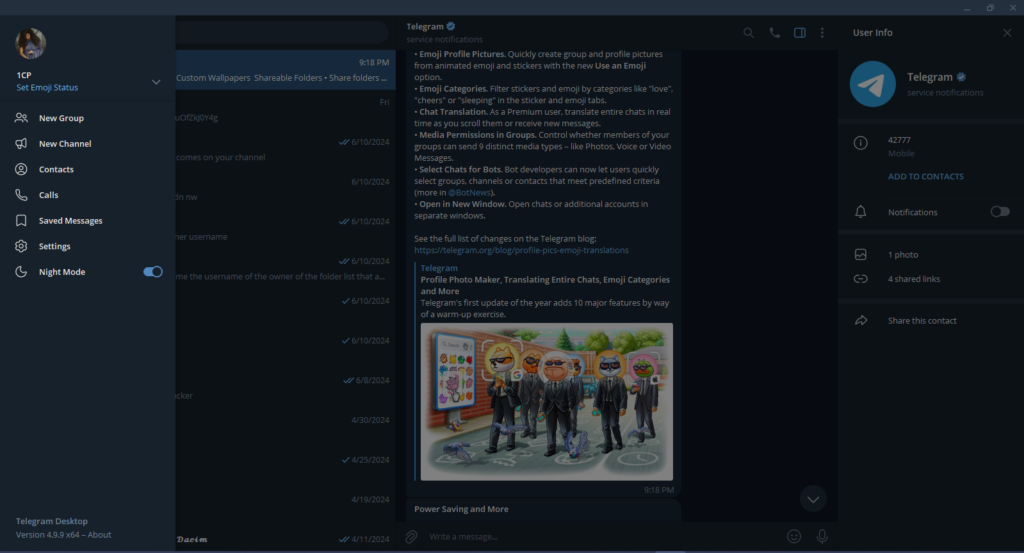Open the blog preview image of cartoon characters
Viewport: 1024px width, 553px height.
tap(547, 402)
